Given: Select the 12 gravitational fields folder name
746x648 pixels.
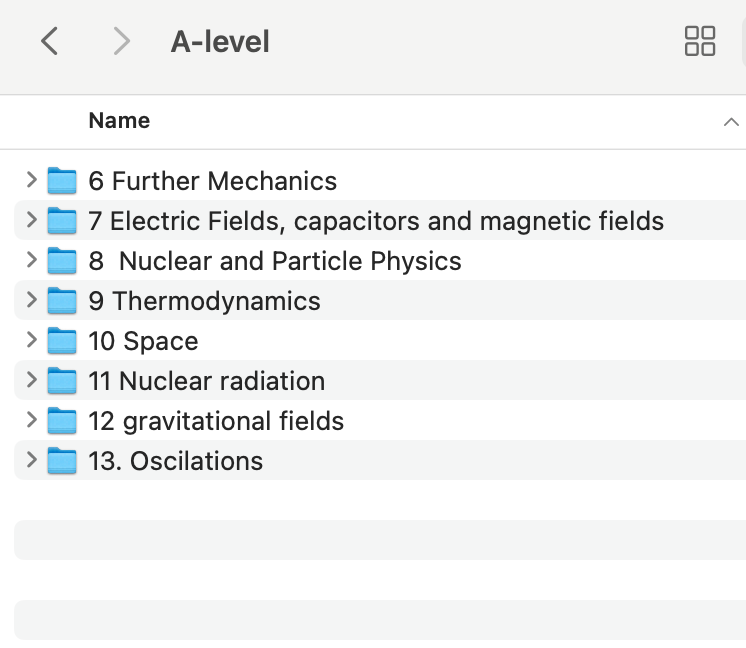Looking at the screenshot, I should click(x=216, y=421).
